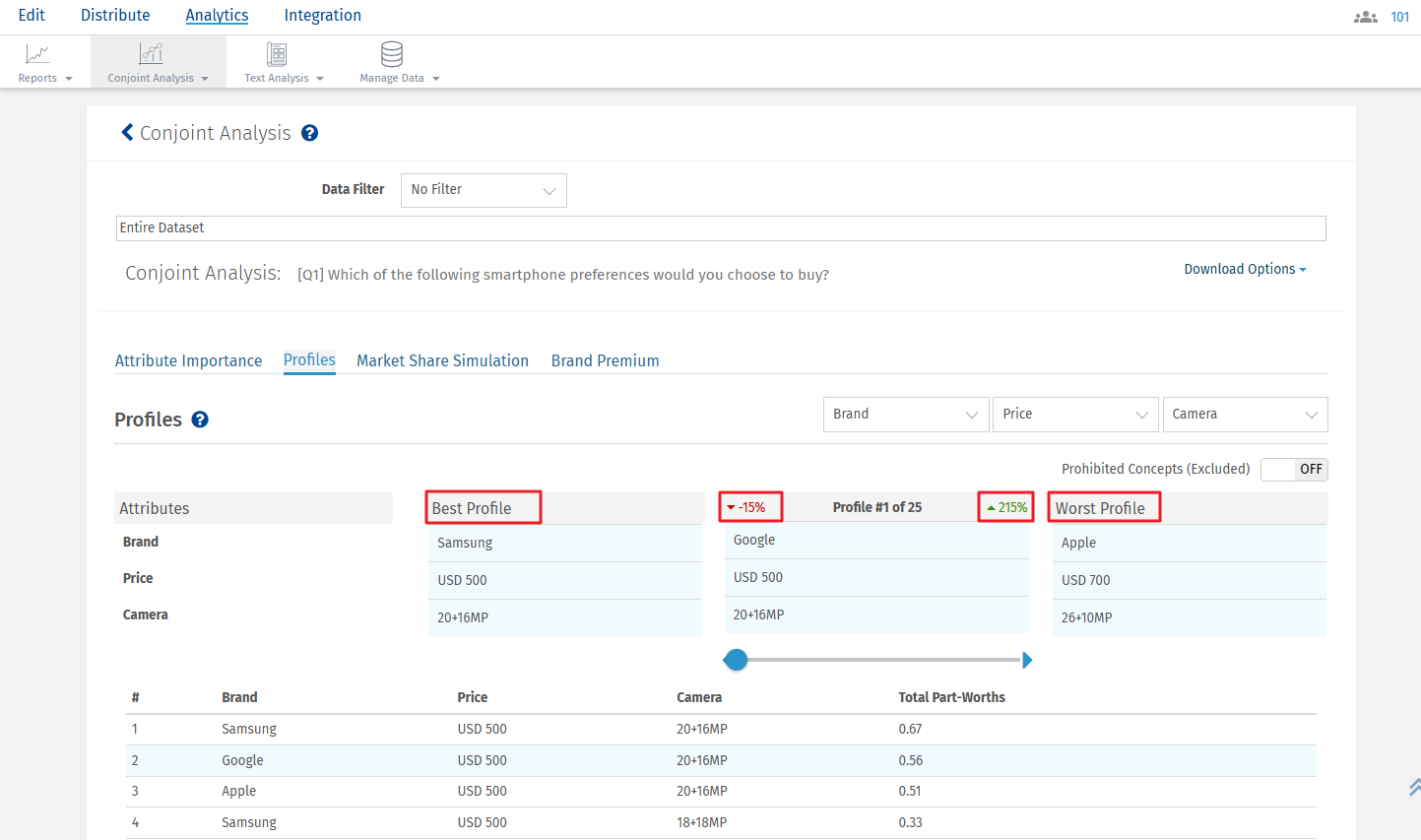
Task: Expand the Manage Data dropdown label
Action: (400, 78)
